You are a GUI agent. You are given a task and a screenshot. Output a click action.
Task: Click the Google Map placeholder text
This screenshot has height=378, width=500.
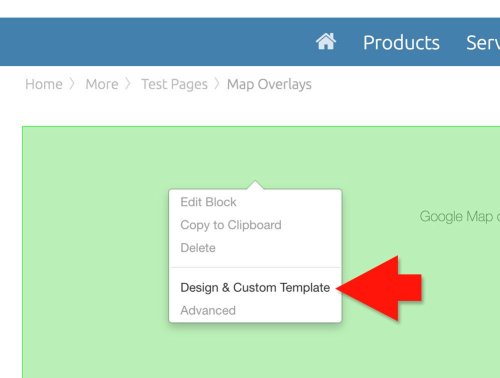pos(460,217)
